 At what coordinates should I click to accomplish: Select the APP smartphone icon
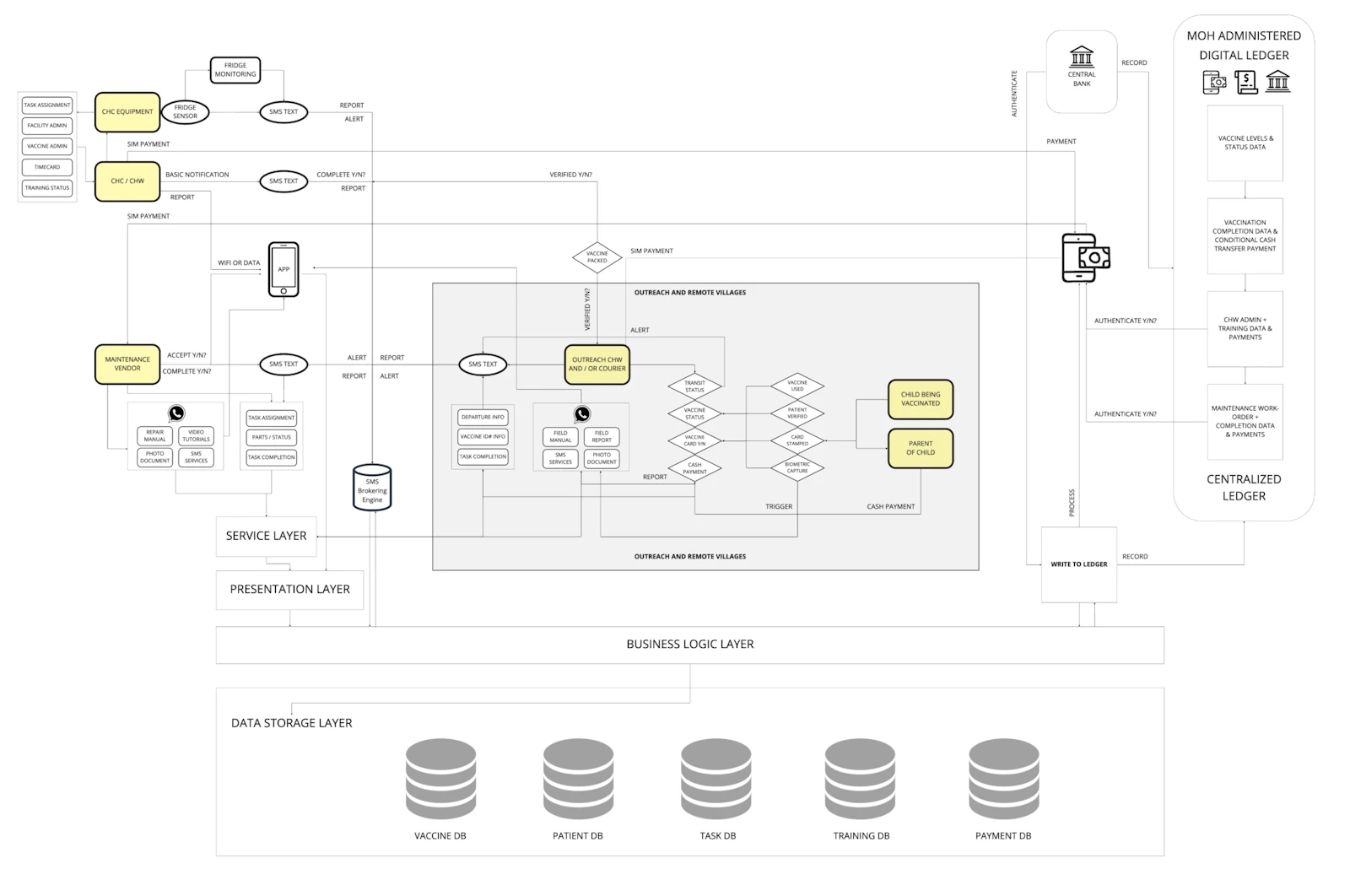(x=283, y=269)
